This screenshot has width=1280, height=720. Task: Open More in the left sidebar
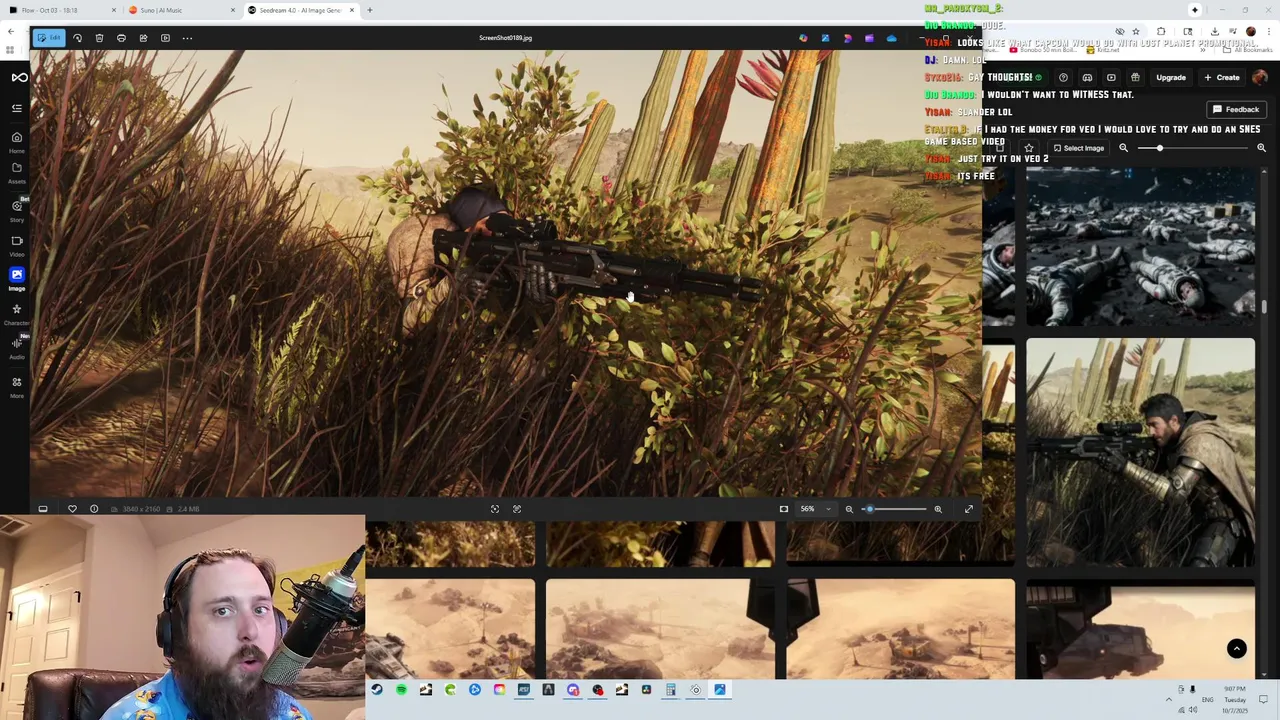pyautogui.click(x=17, y=386)
